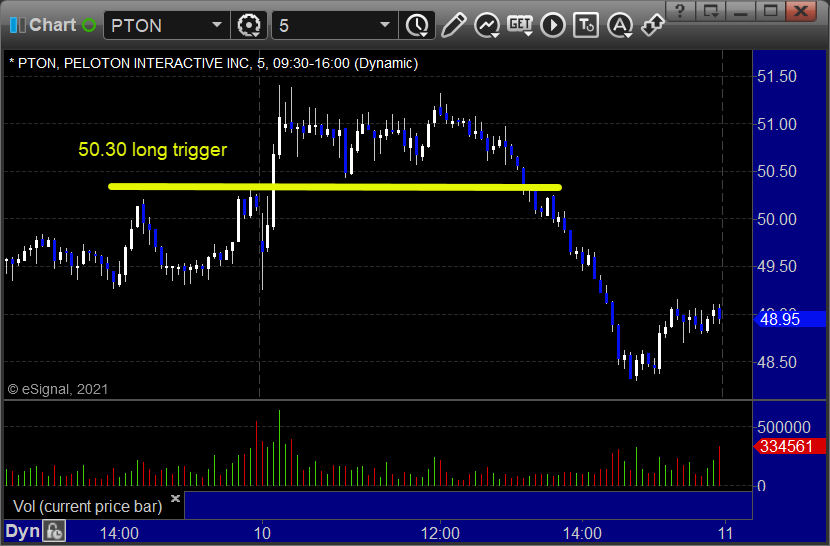Image resolution: width=830 pixels, height=546 pixels.
Task: Click the 50.00 price axis label
Action: (x=777, y=219)
